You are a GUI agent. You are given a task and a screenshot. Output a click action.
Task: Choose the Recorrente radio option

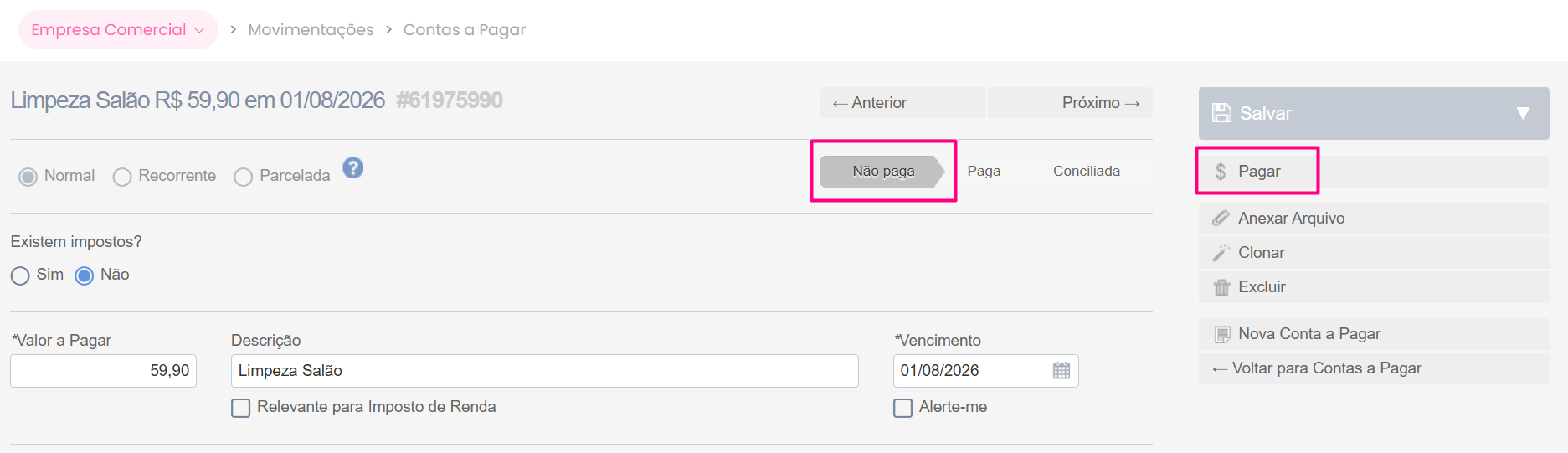click(x=122, y=177)
